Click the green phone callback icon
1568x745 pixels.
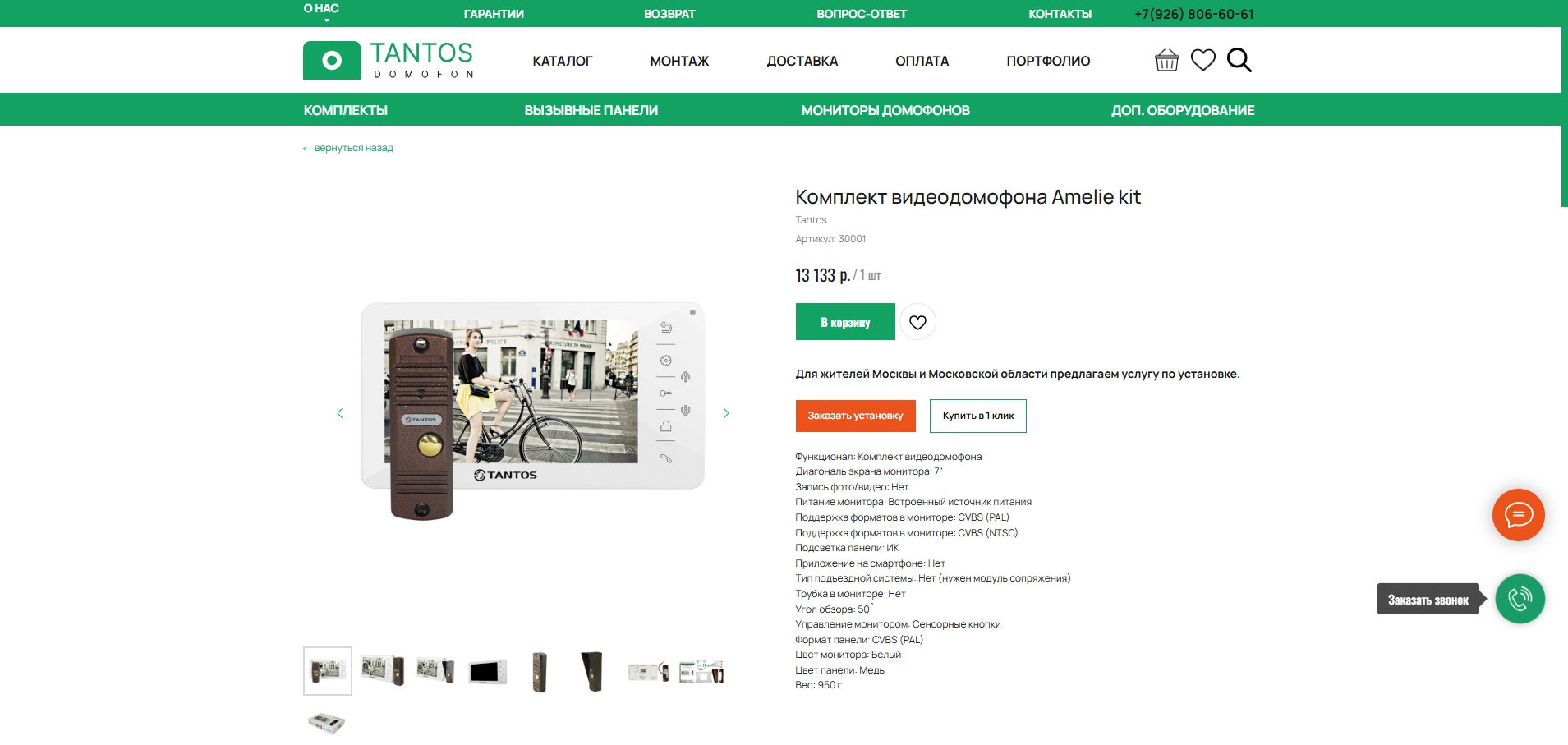click(1520, 599)
